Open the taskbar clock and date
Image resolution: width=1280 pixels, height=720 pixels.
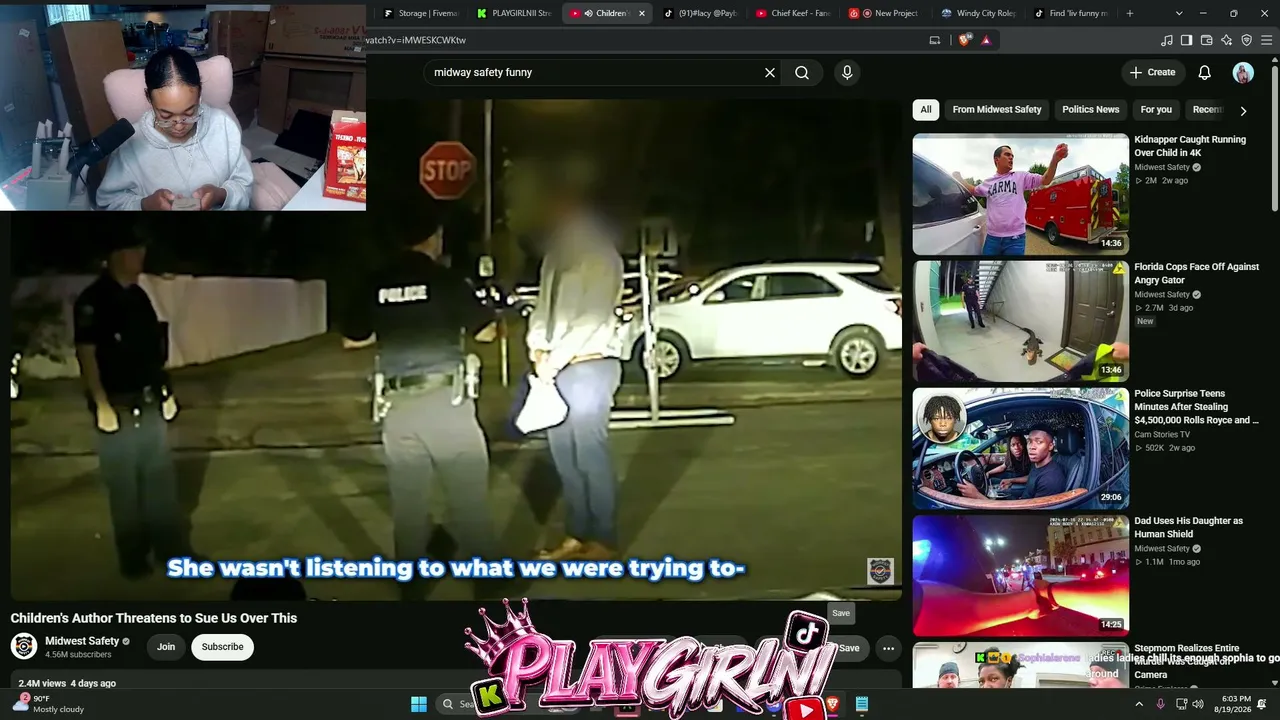click(1236, 704)
